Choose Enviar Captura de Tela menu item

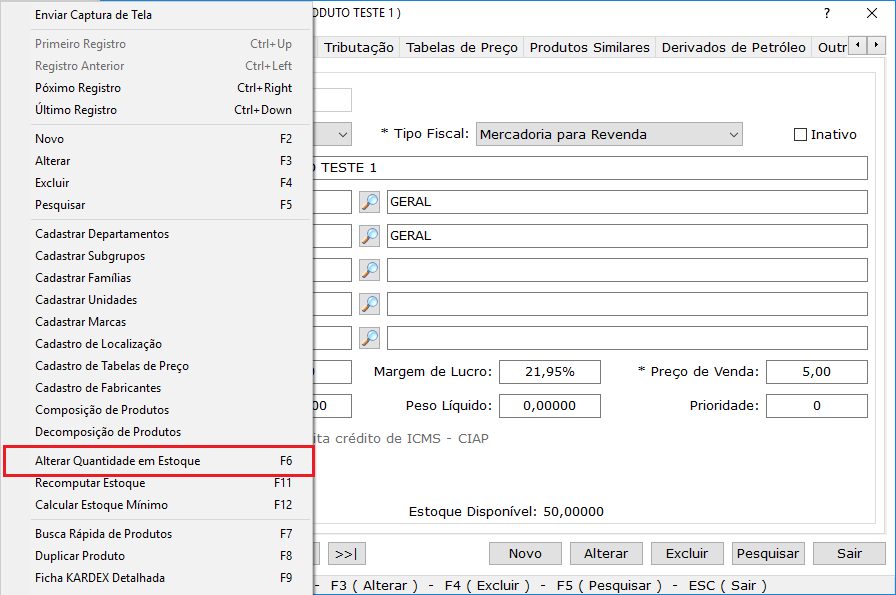pos(93,15)
